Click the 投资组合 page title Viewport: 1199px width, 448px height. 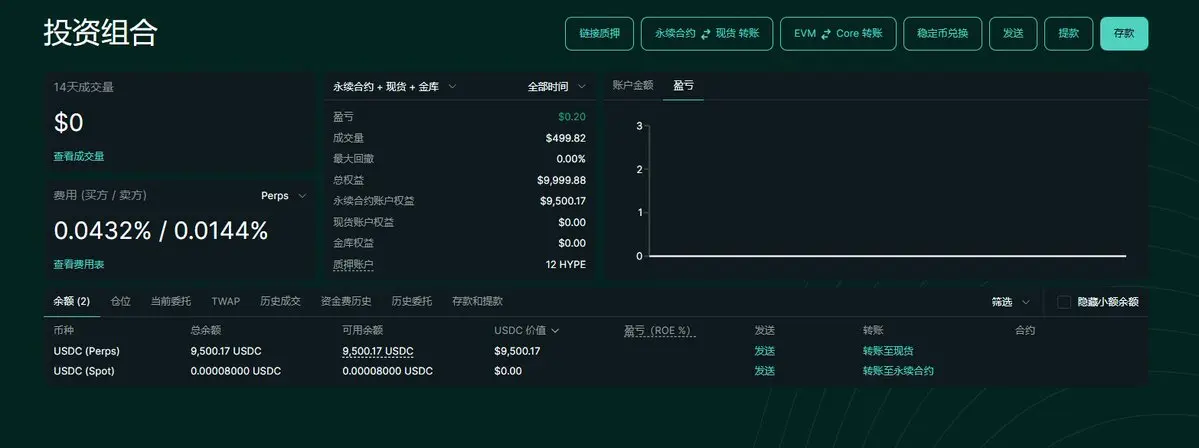(x=100, y=34)
